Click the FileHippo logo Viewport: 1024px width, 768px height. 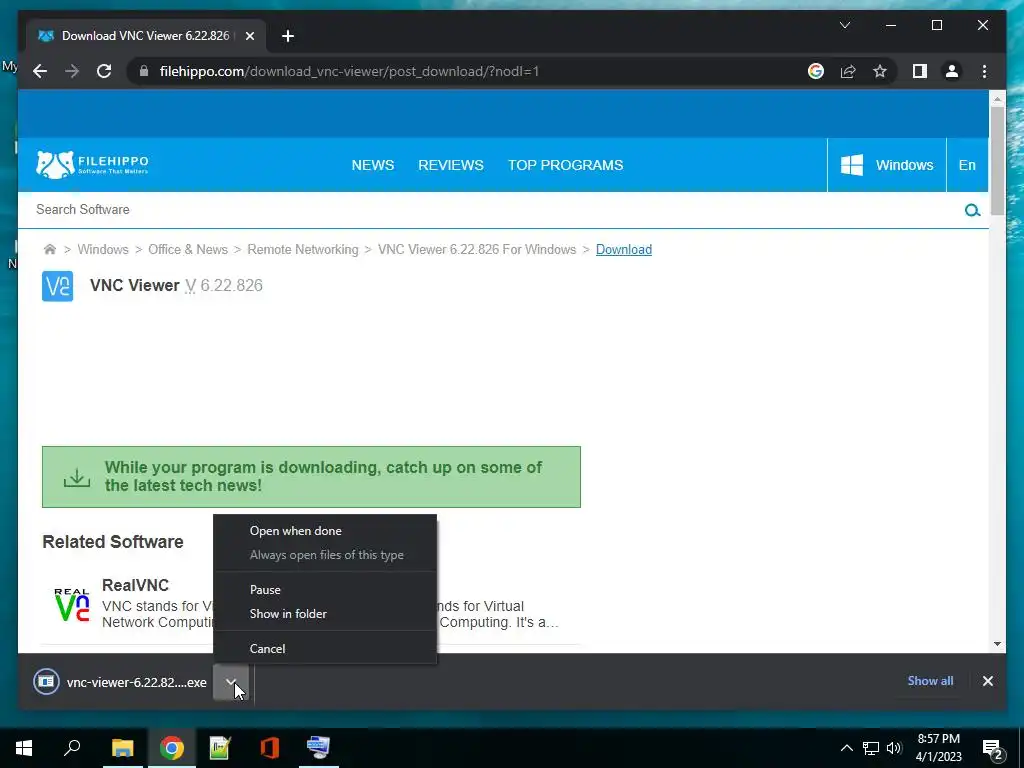click(x=92, y=165)
